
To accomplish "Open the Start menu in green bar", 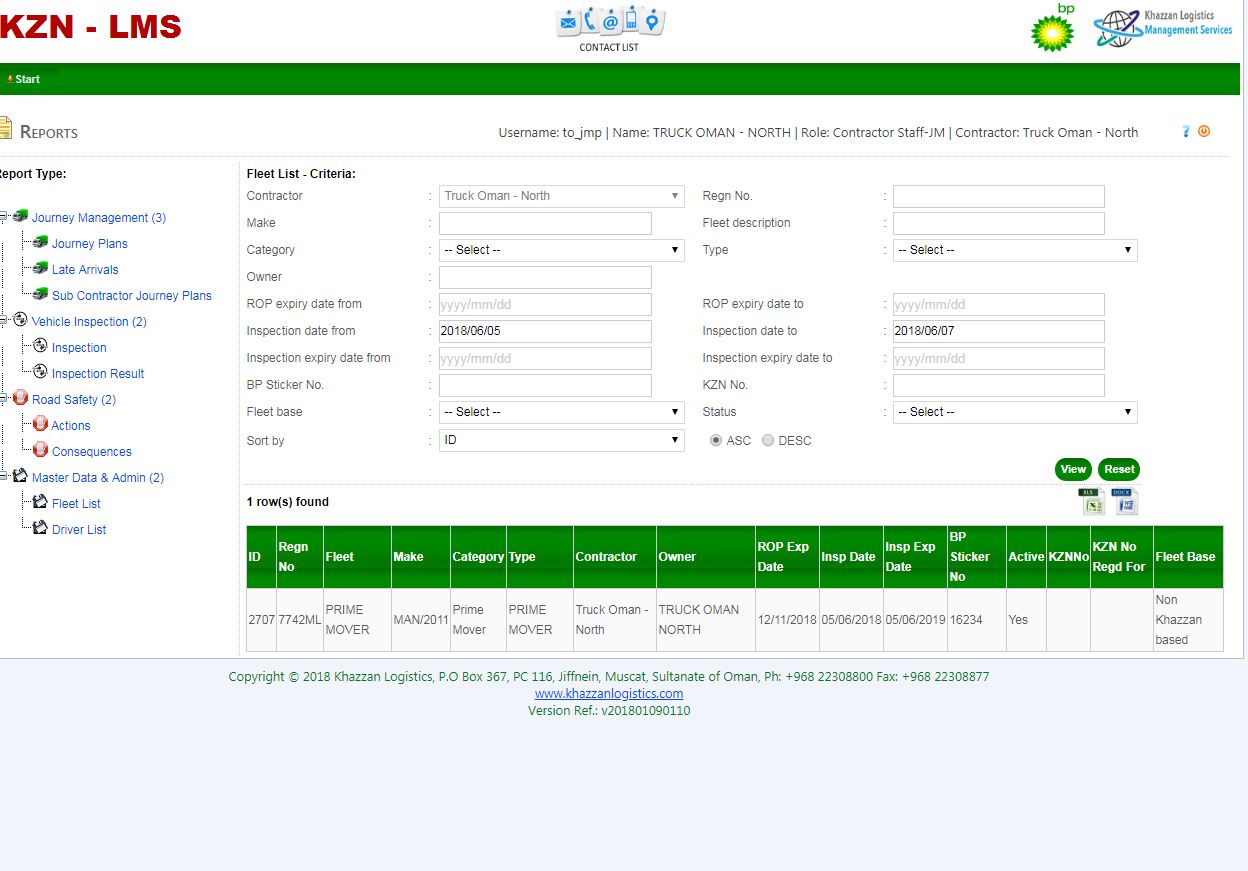I will [x=26, y=79].
